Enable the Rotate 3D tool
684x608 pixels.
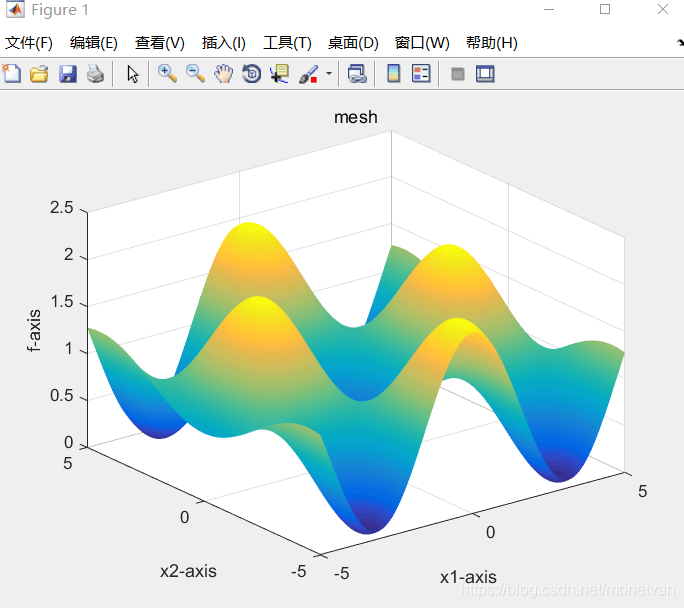(252, 74)
